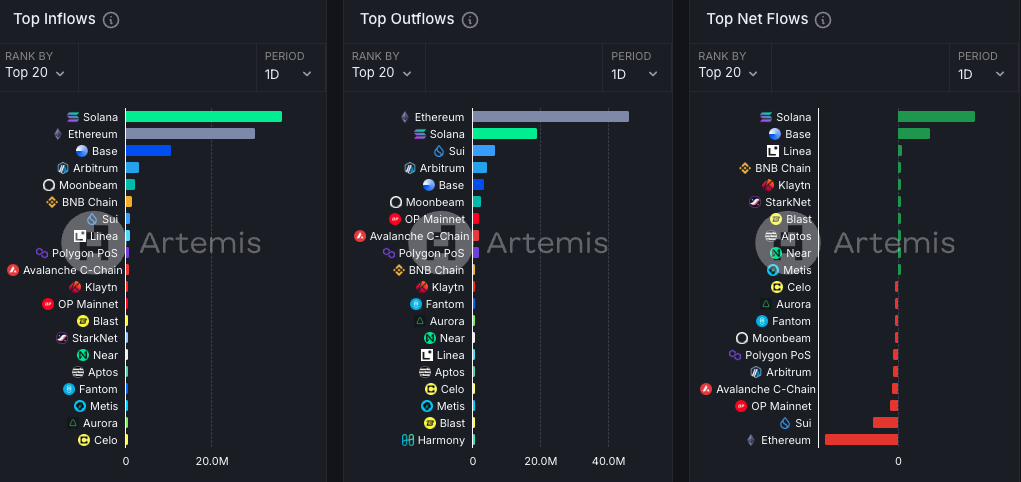This screenshot has height=482, width=1021.
Task: Open Rank By dropdown in Top Outflows
Action: click(x=385, y=67)
